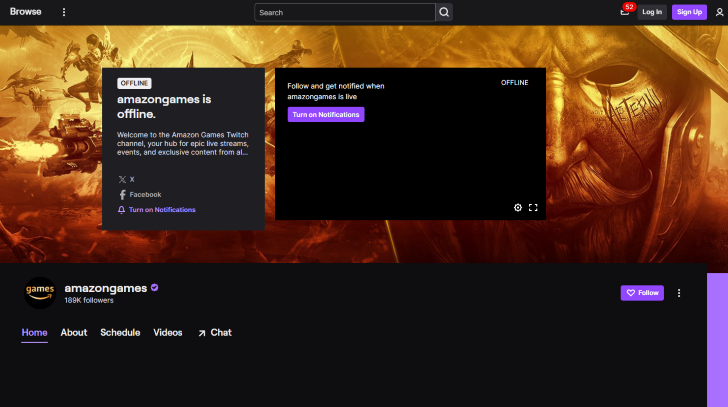Open the Chat pop-out tab
This screenshot has width=728, height=407.
pos(214,333)
